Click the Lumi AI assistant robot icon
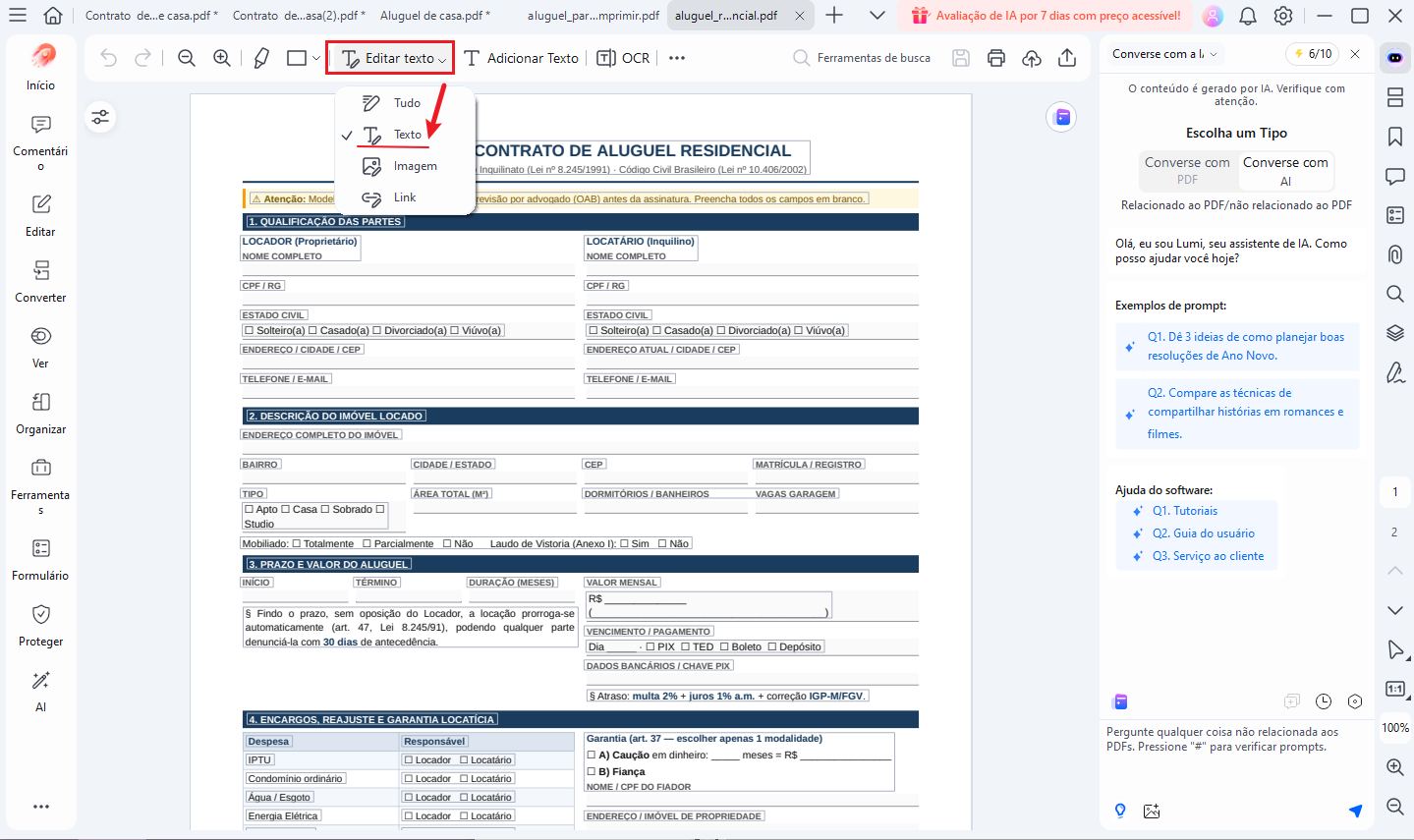Viewport: 1414px width, 840px height. (x=1394, y=58)
